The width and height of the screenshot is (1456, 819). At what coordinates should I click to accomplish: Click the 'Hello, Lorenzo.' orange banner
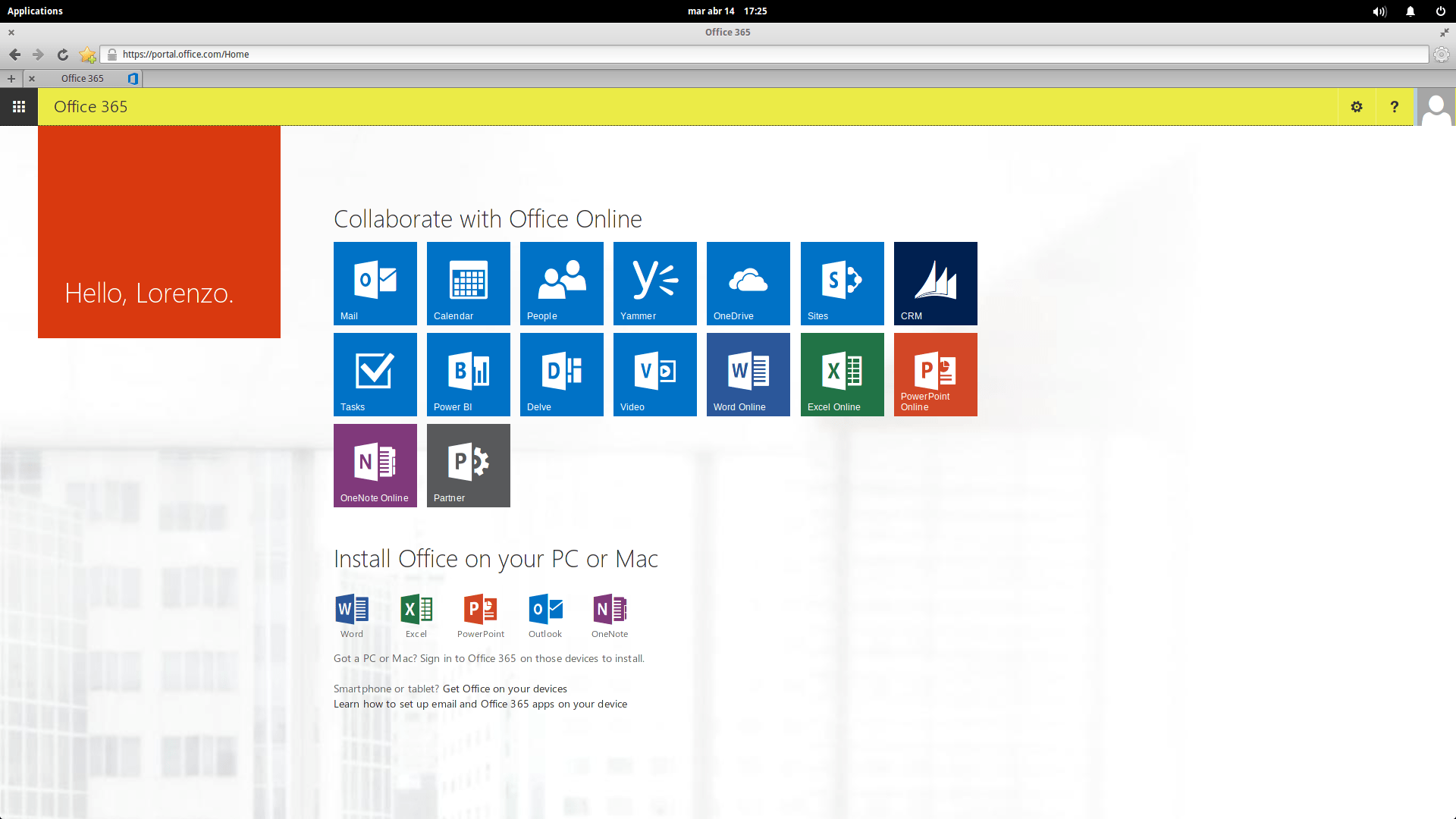(159, 232)
